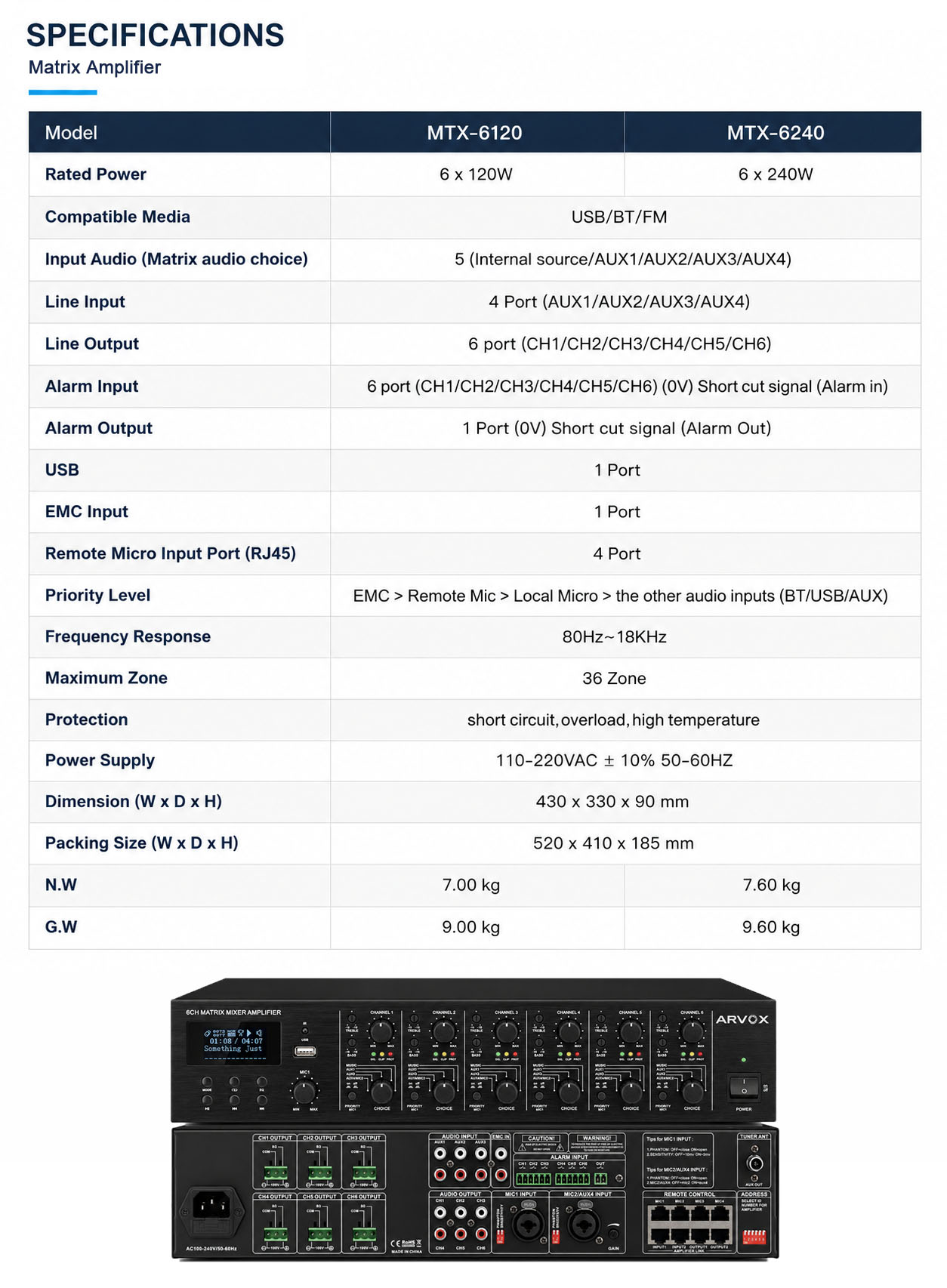Click the CHANNEL 3 CHOICE selector knob
Image resolution: width=947 pixels, height=1288 pixels.
(x=507, y=1092)
